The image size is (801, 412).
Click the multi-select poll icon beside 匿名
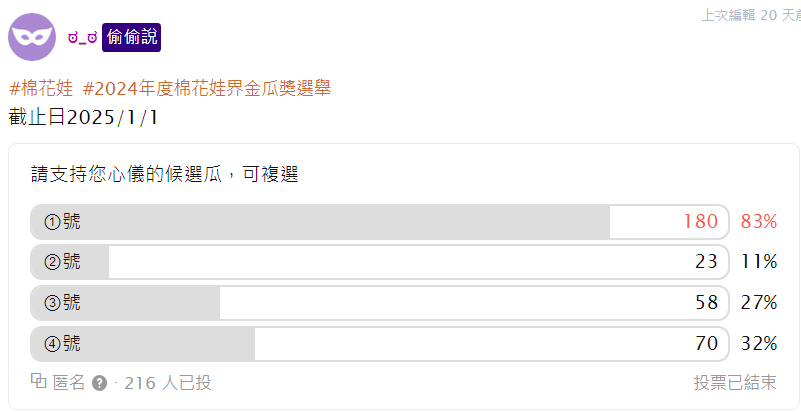coord(39,381)
